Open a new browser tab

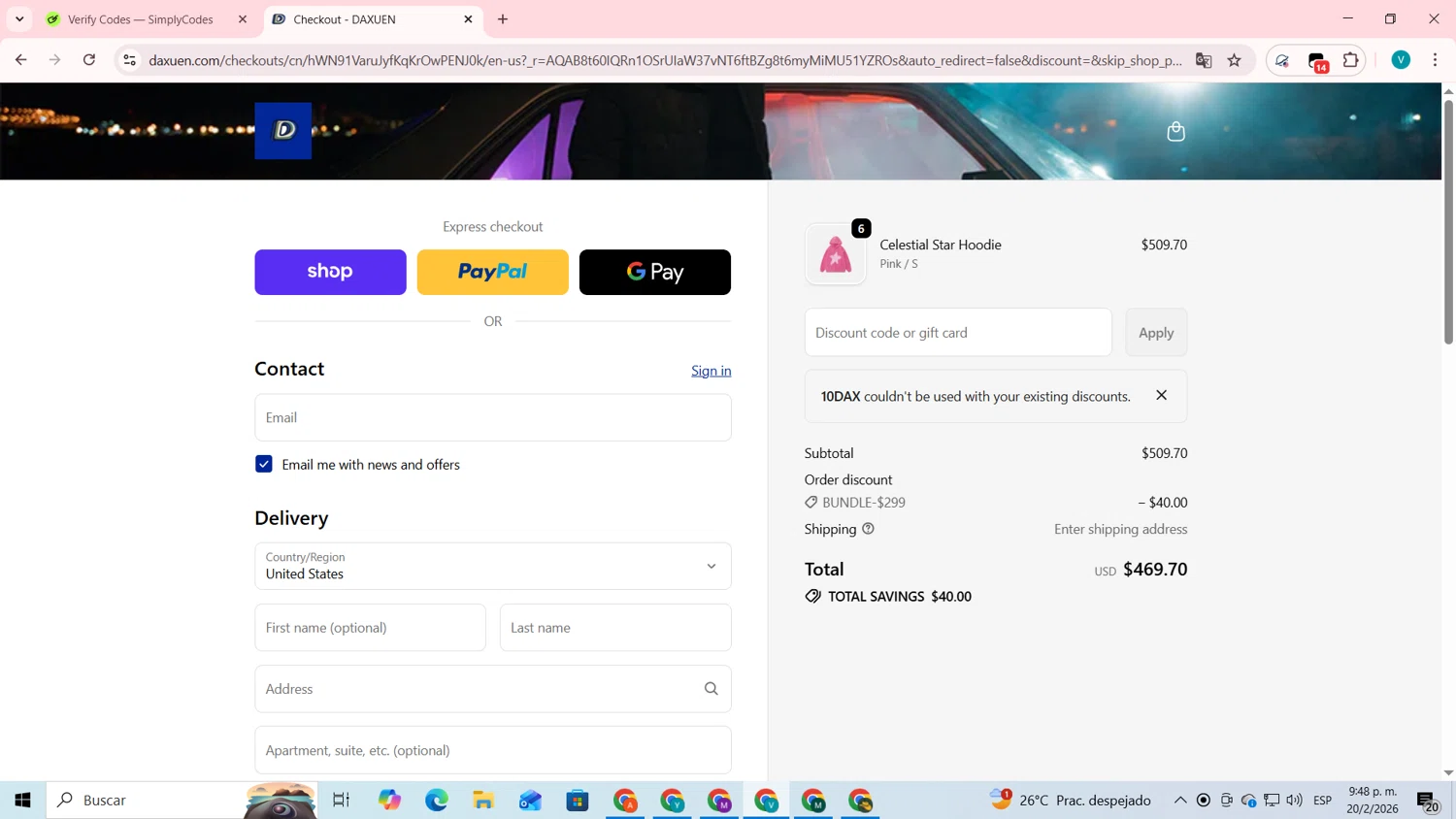503,19
